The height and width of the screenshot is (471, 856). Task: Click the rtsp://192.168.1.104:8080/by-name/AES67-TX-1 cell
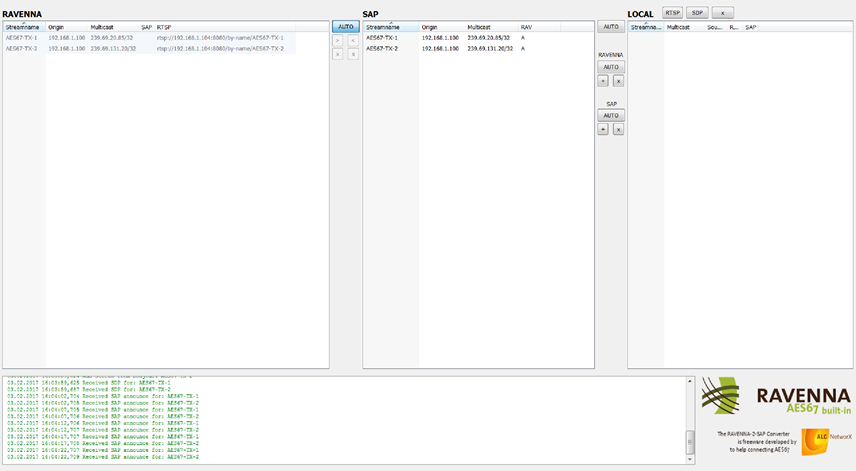tap(220, 38)
